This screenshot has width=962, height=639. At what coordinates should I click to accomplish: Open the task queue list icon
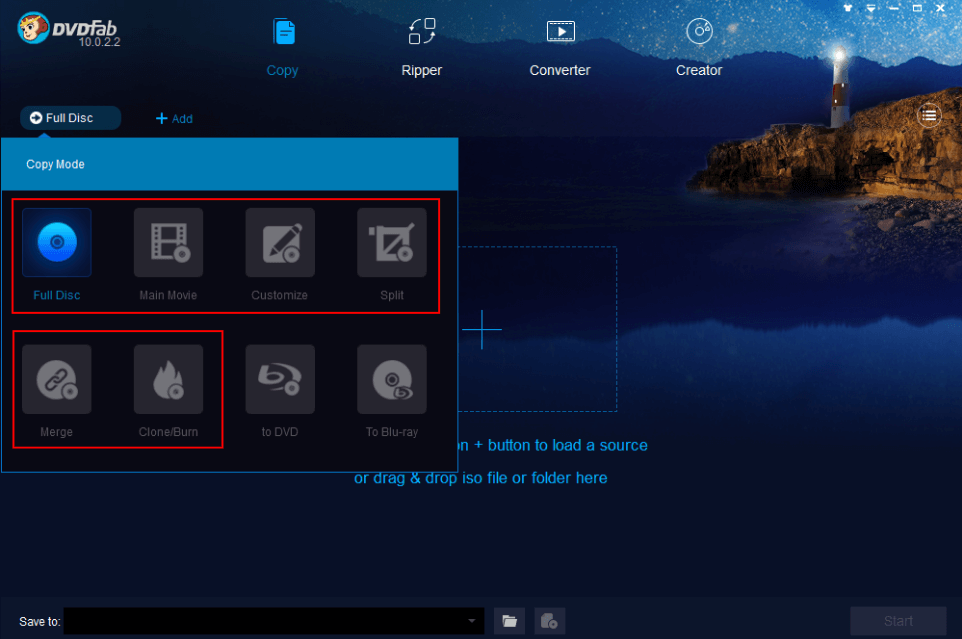coord(930,116)
